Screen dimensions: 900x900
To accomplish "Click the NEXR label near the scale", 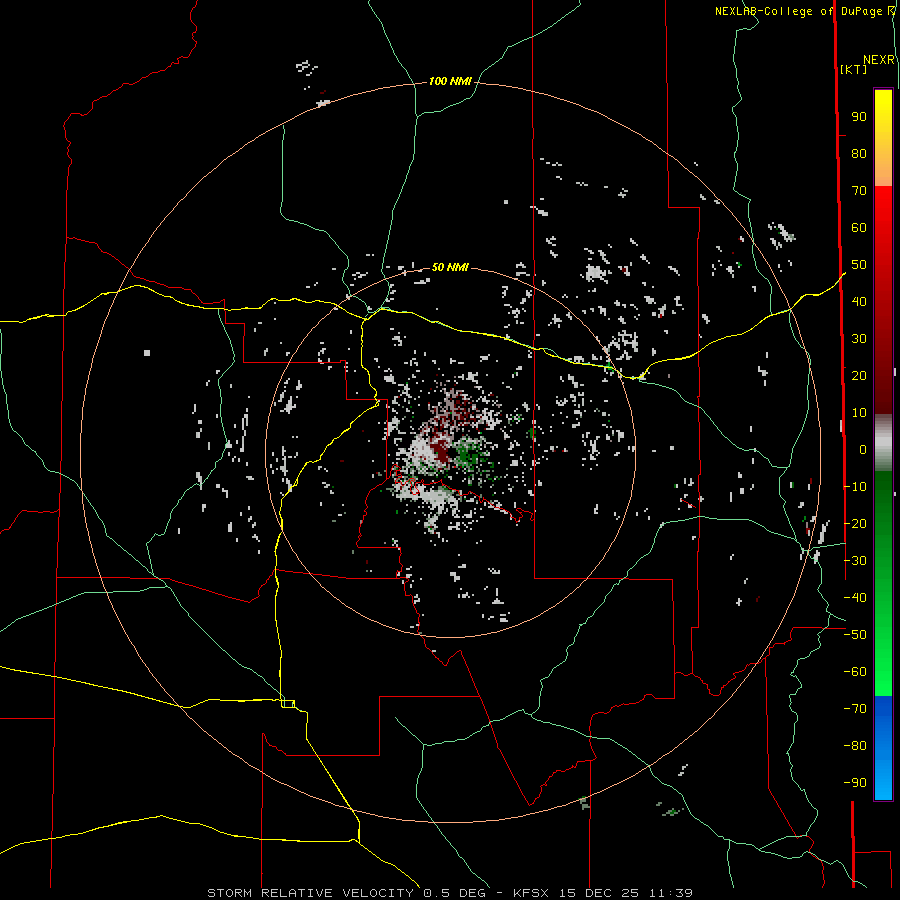I will [879, 60].
